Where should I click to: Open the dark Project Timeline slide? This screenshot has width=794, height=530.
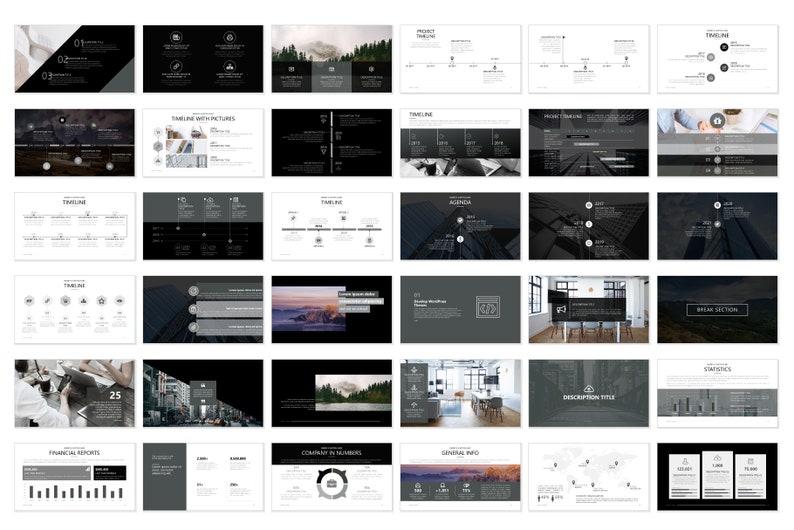(x=589, y=143)
